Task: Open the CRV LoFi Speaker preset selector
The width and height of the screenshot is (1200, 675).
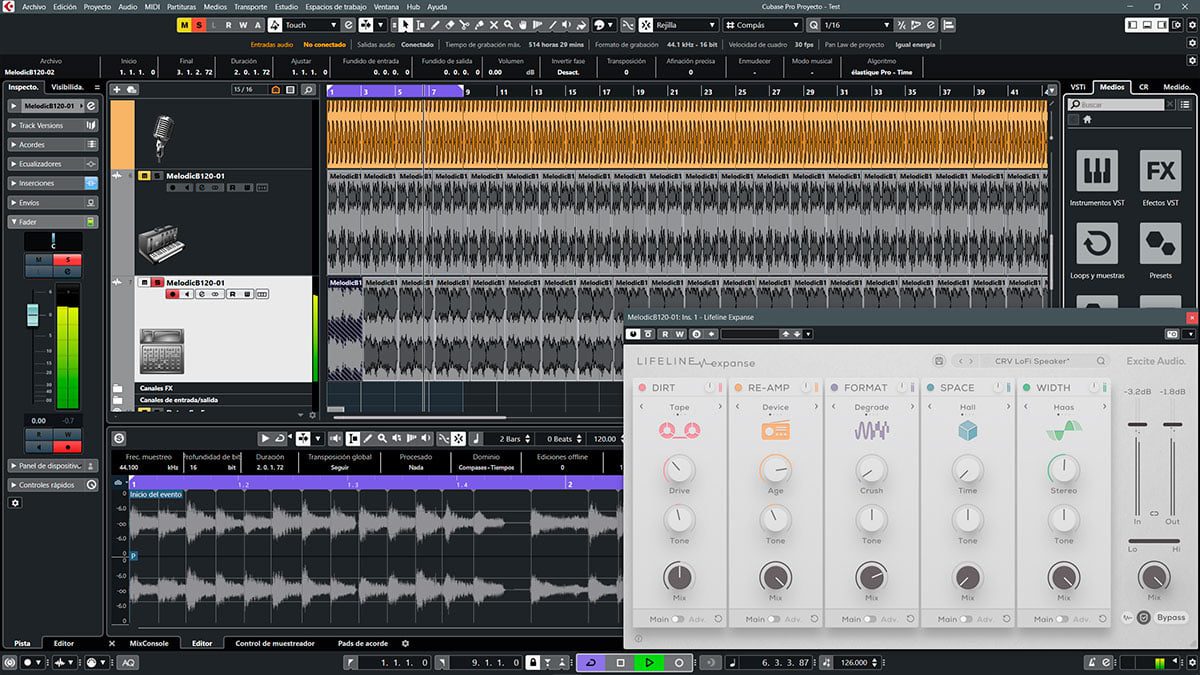Action: pos(1032,361)
